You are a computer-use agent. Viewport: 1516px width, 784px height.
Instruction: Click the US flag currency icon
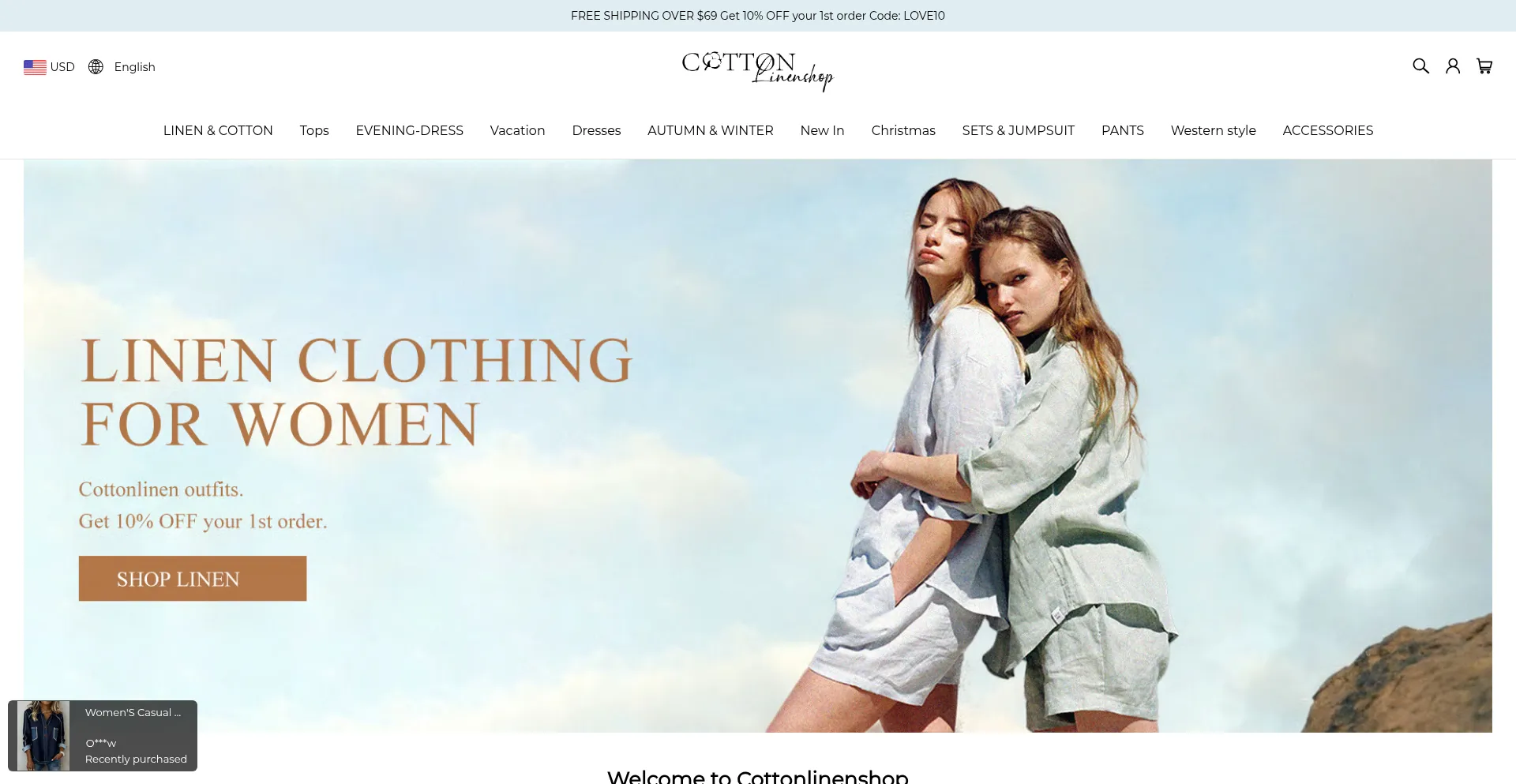point(35,67)
